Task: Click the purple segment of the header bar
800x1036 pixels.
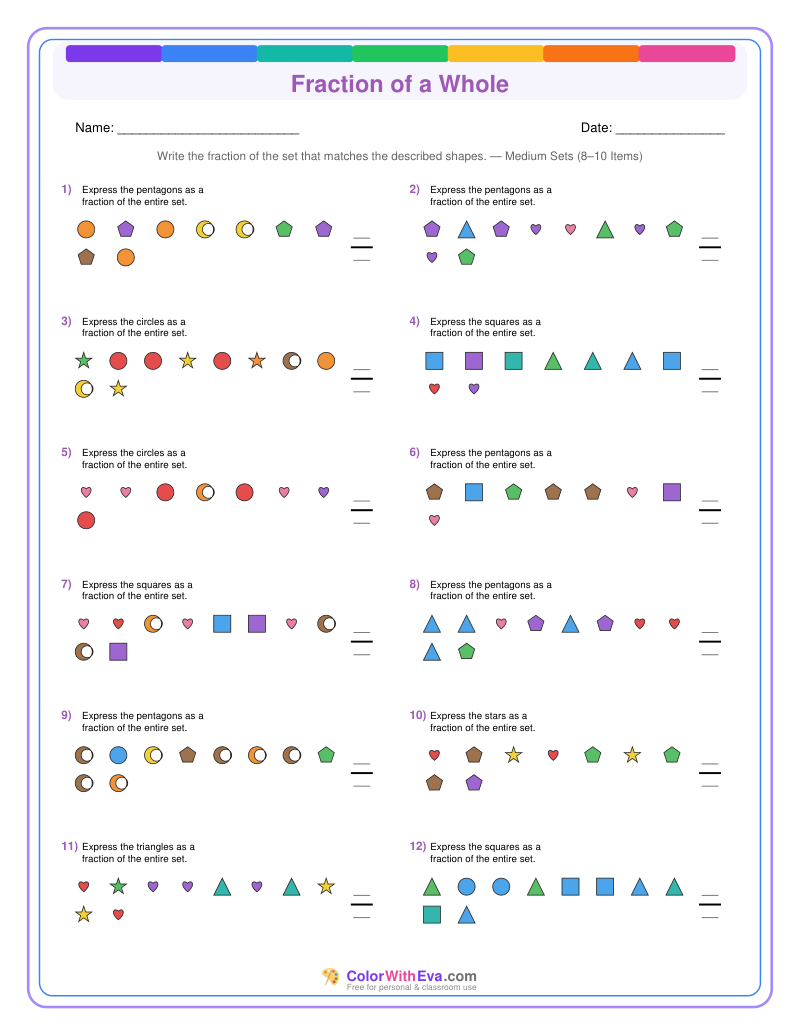Action: [114, 54]
